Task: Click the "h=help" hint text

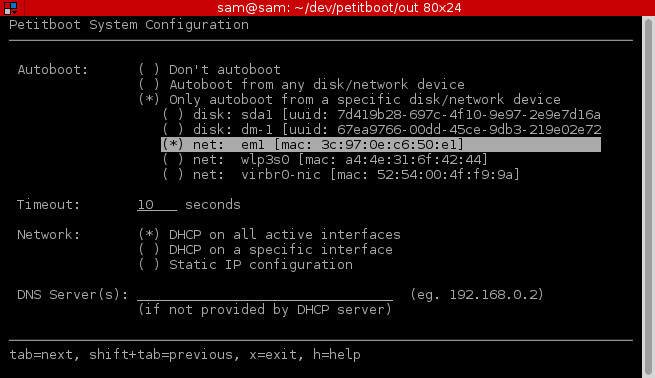Action: click(337, 355)
